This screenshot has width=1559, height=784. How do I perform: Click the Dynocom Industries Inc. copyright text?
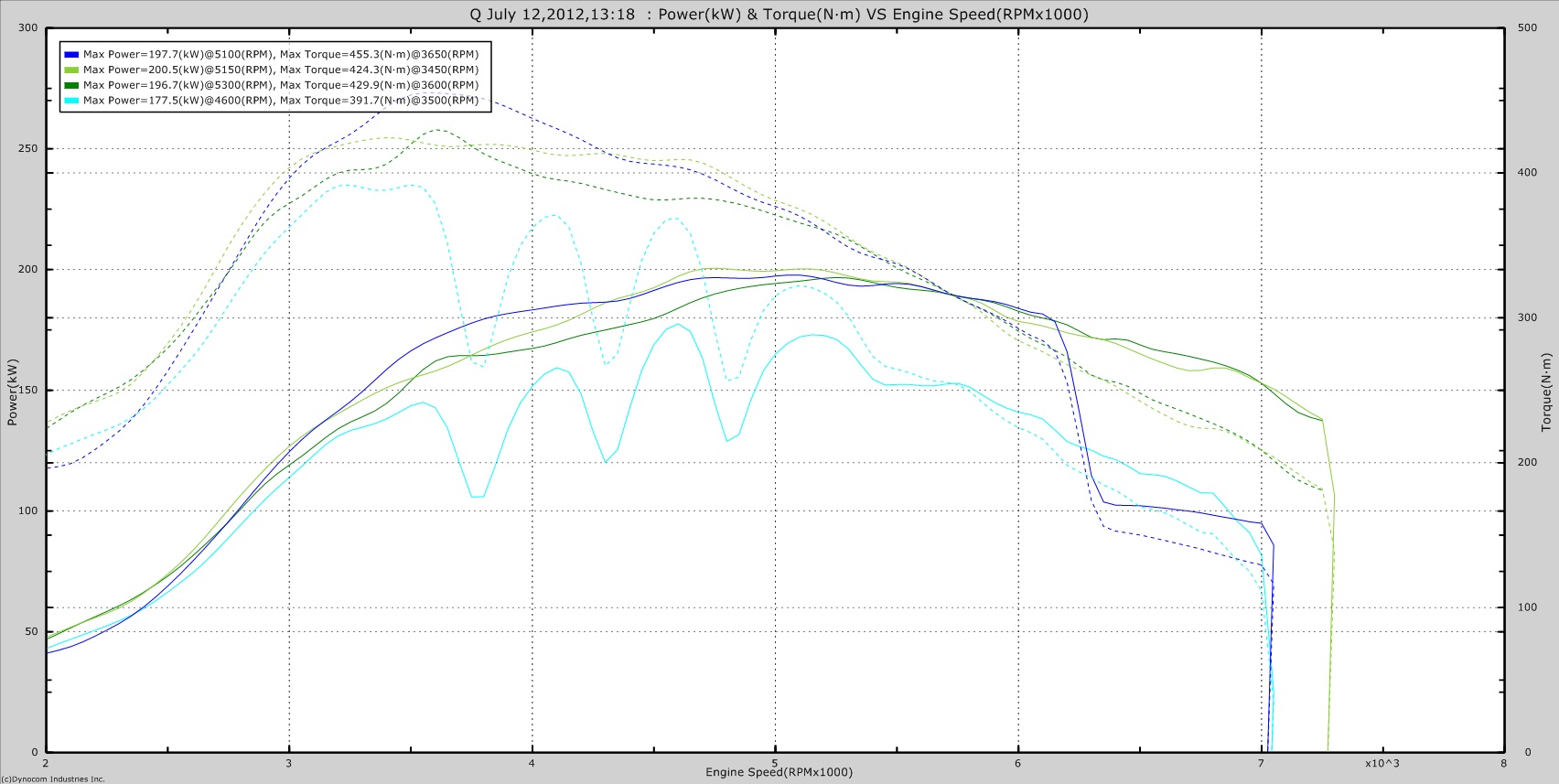(x=53, y=779)
